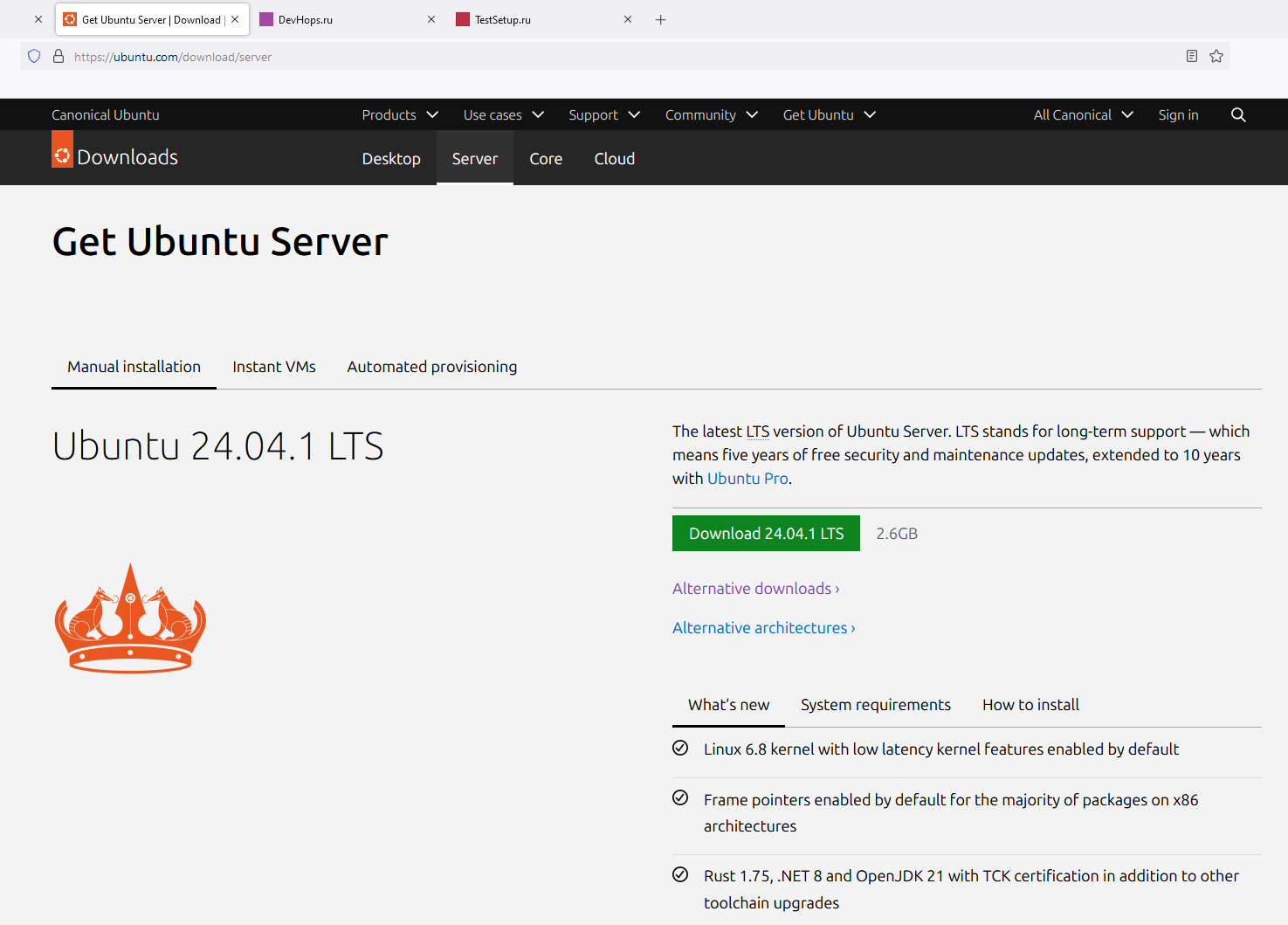Click the Ubuntu Server crown mascot image

[130, 618]
